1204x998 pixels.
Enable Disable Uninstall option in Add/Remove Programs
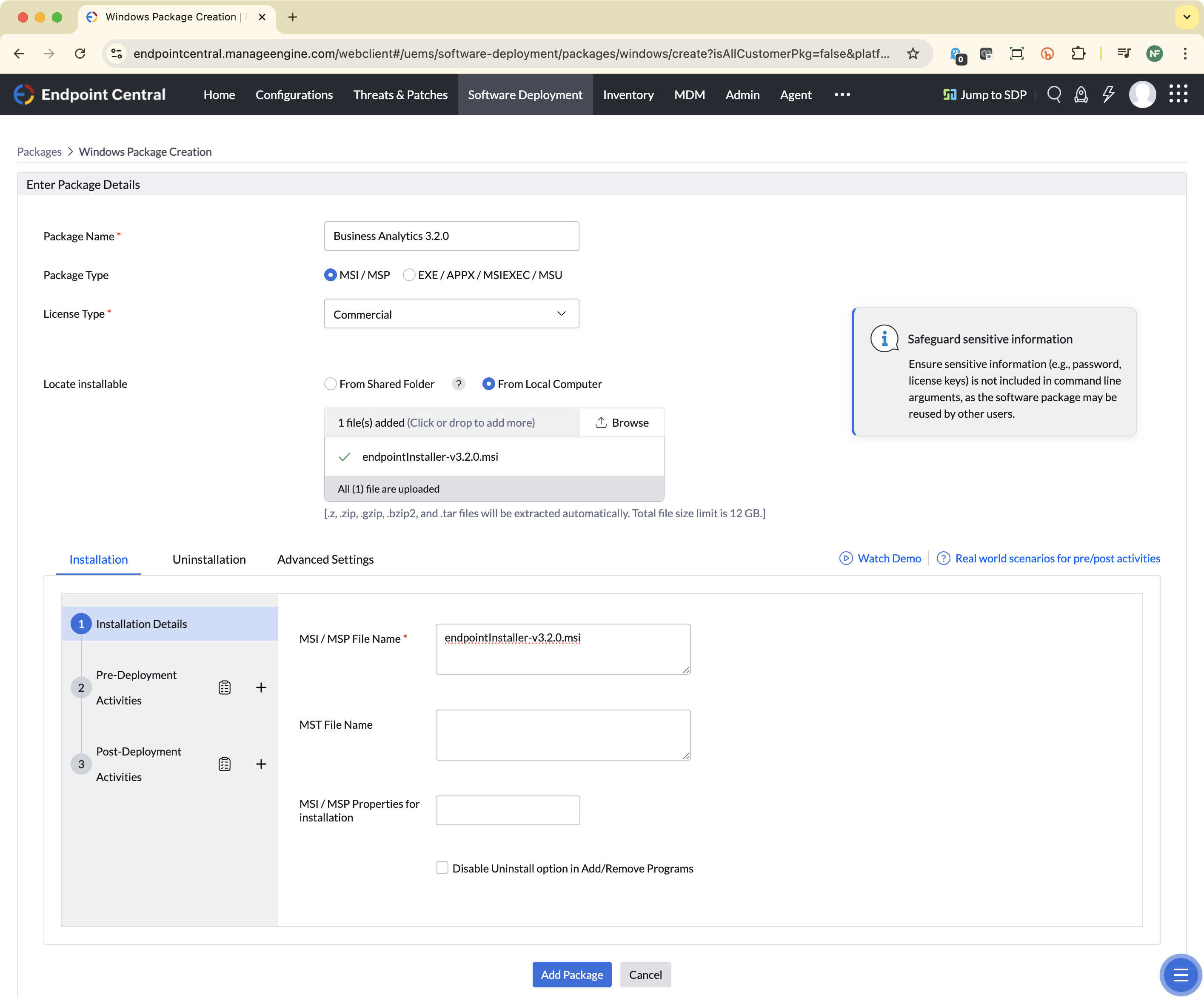(x=442, y=868)
